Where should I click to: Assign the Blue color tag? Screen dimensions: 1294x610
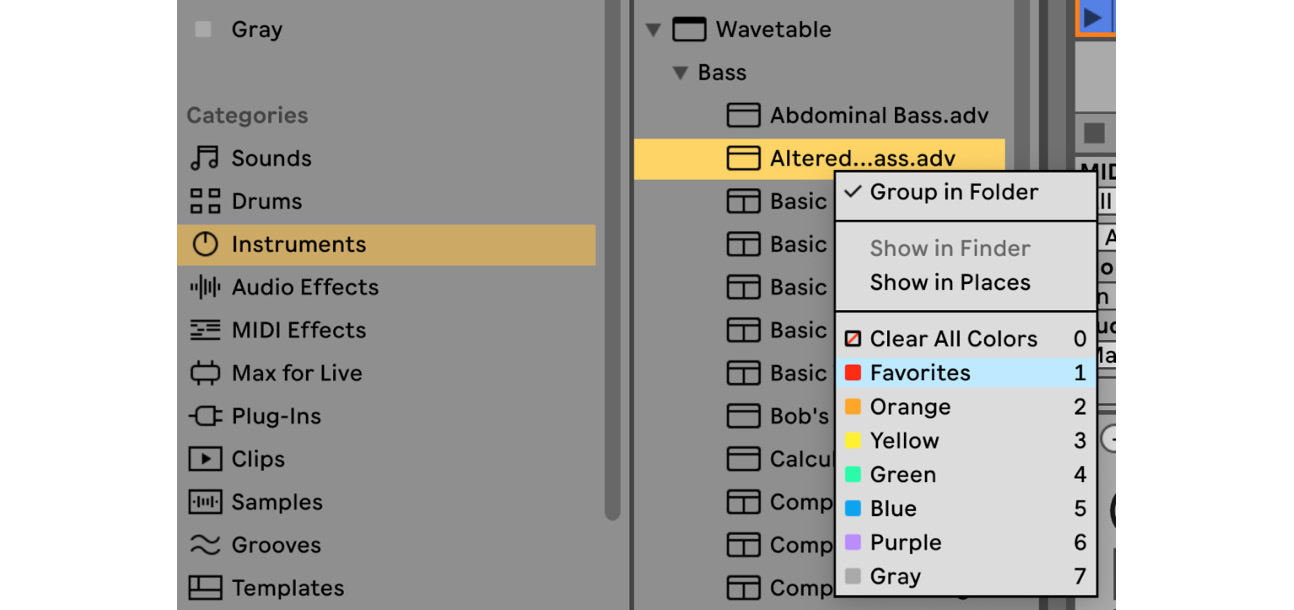[x=966, y=509]
